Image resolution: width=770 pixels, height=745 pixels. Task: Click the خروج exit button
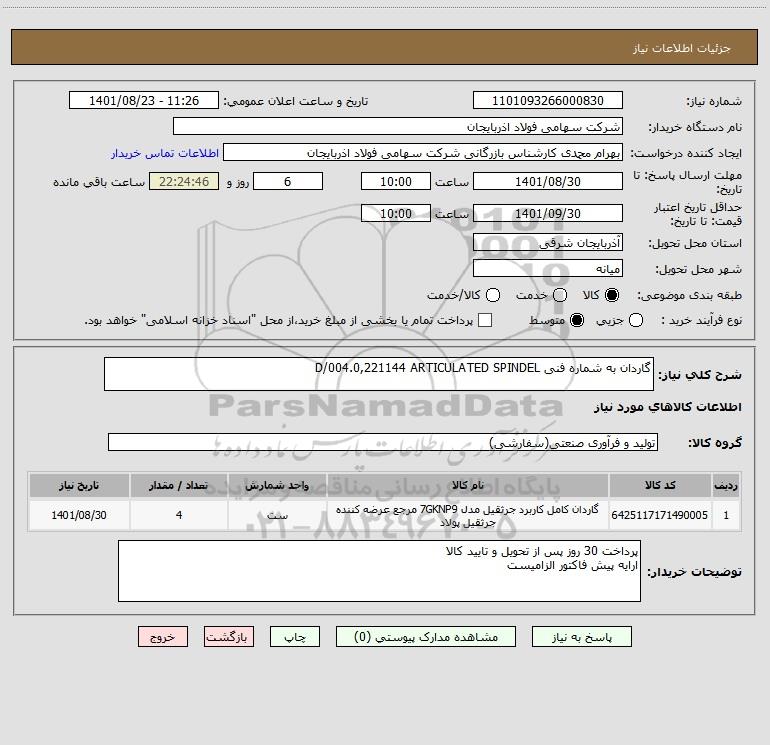pos(163,637)
